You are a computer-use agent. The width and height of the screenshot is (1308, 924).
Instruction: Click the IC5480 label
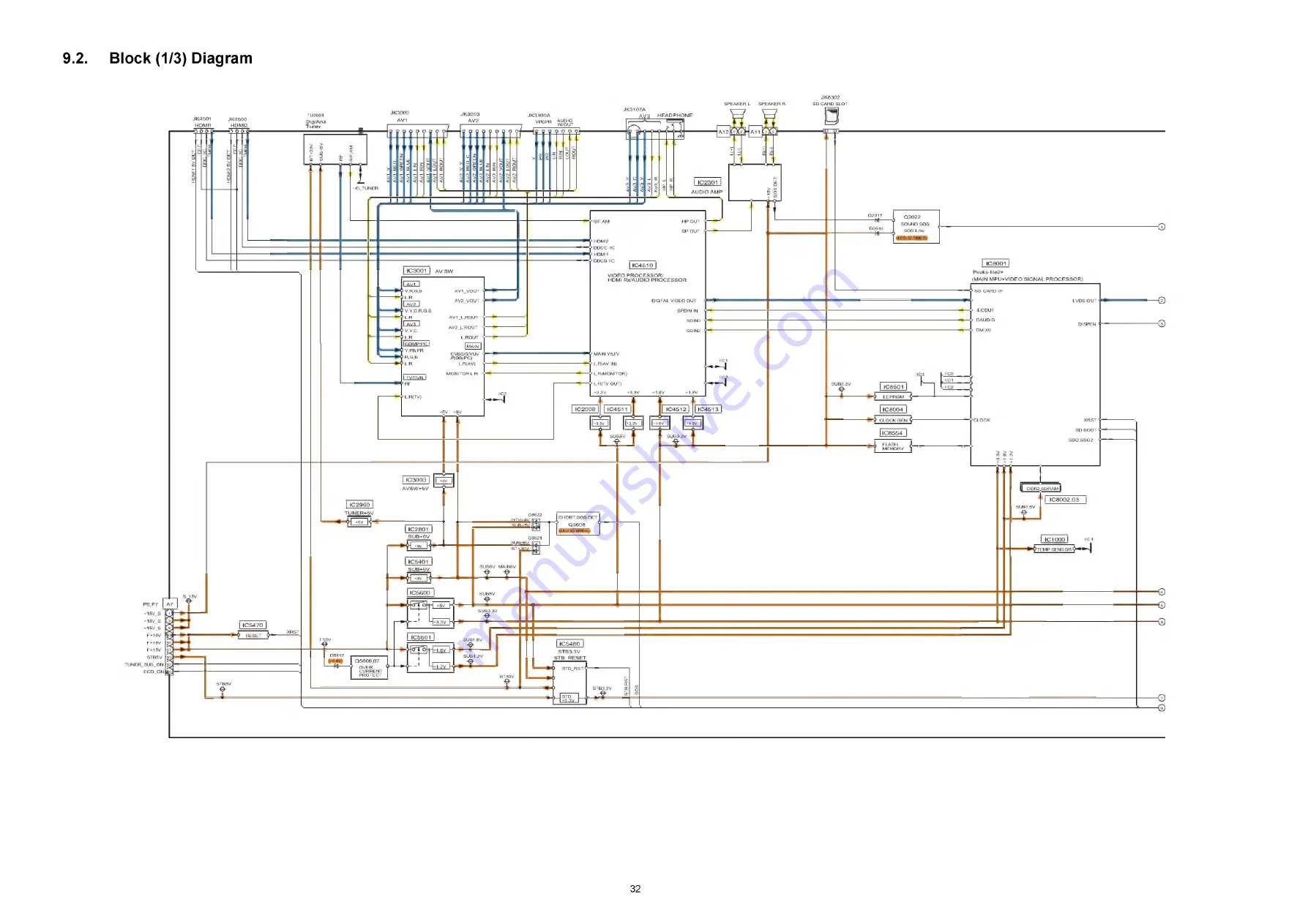click(x=569, y=644)
